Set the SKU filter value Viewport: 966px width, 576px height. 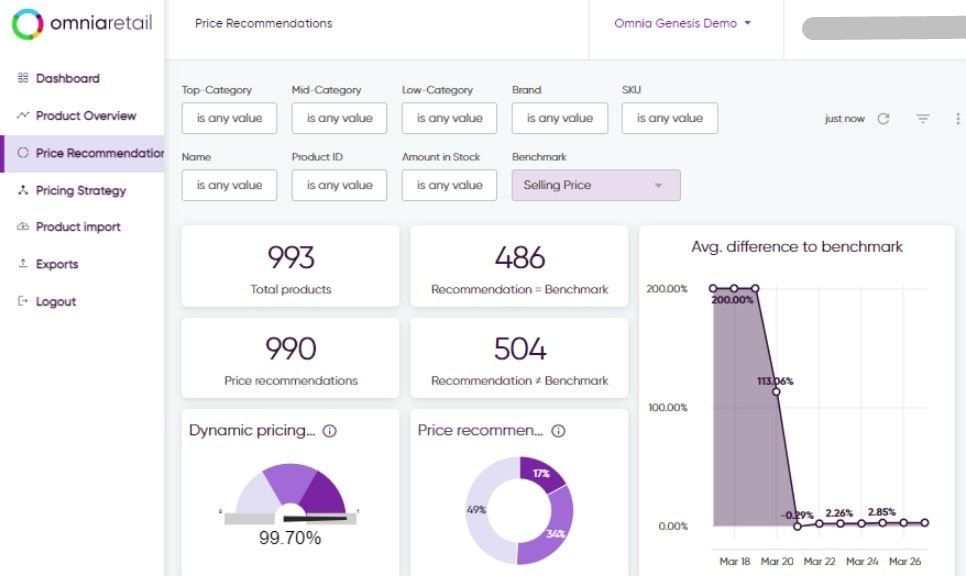[x=670, y=118]
